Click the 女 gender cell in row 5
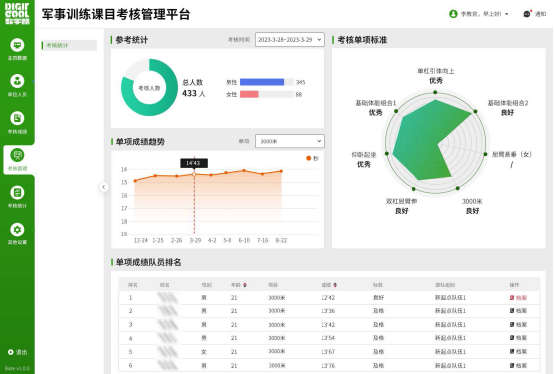 (204, 351)
